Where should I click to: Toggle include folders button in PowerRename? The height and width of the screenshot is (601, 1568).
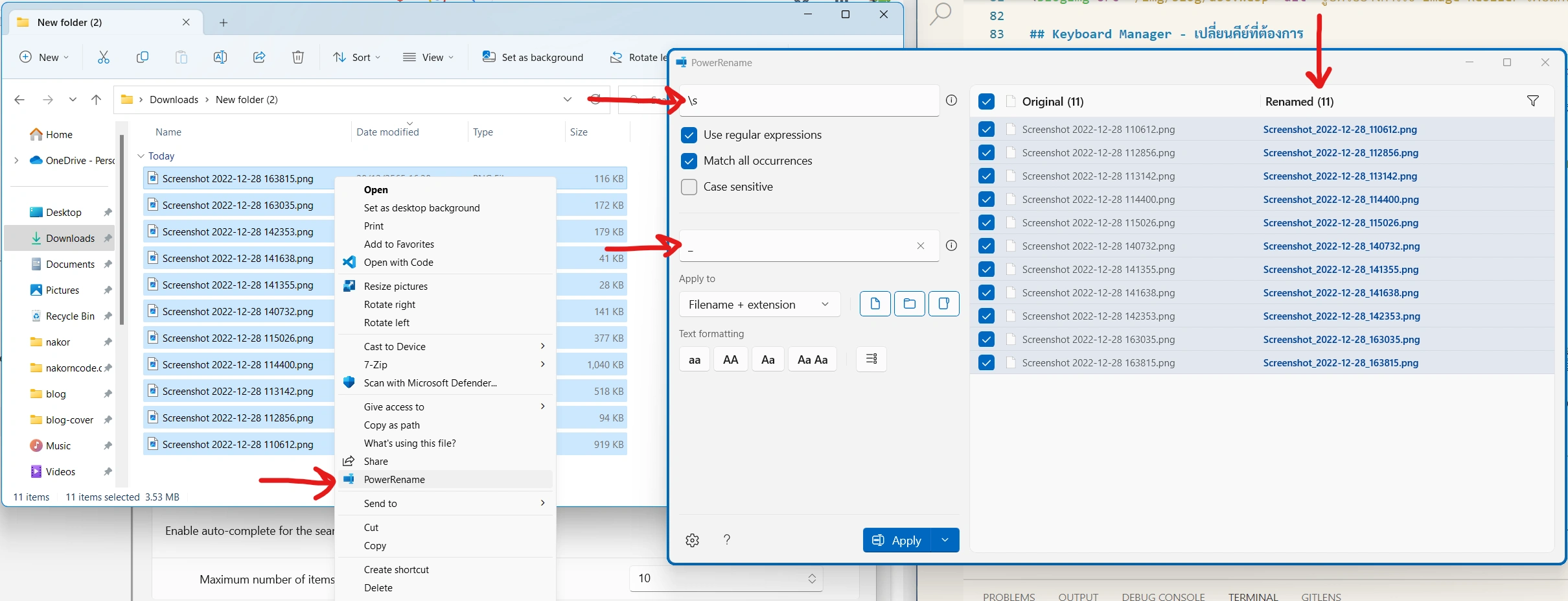point(910,303)
